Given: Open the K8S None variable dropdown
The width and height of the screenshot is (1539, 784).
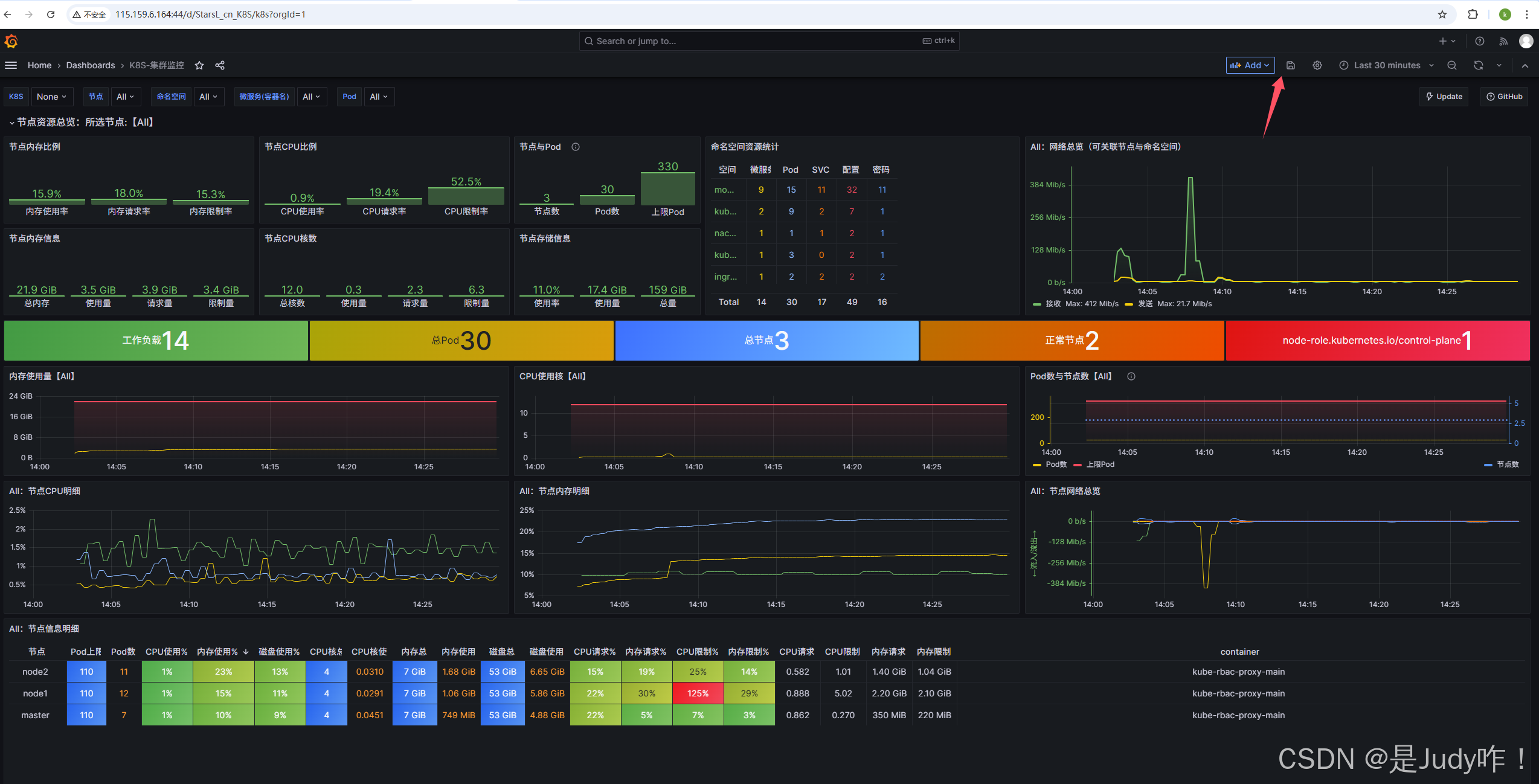Looking at the screenshot, I should 51,97.
